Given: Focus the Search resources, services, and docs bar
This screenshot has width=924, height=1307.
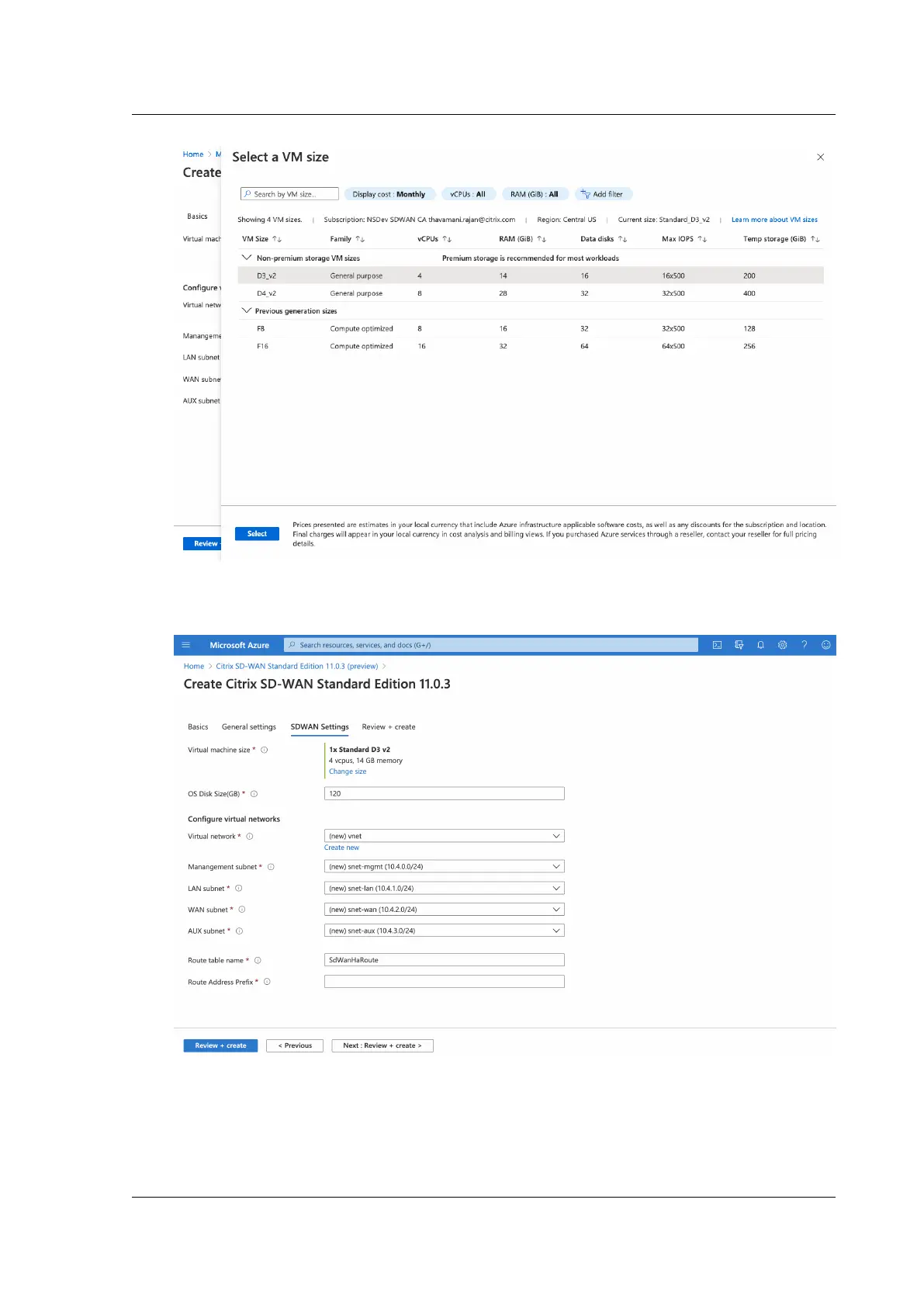Looking at the screenshot, I should (491, 645).
